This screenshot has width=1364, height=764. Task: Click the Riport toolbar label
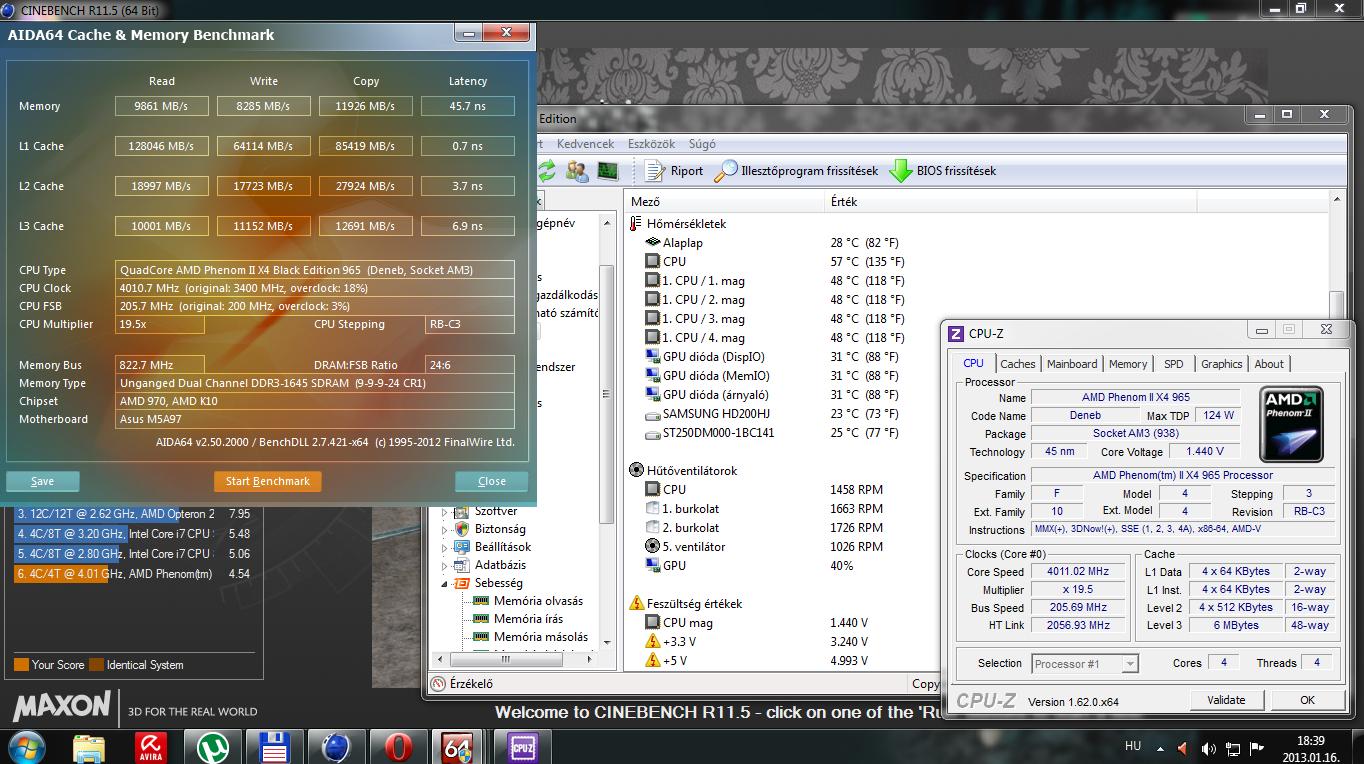click(686, 171)
